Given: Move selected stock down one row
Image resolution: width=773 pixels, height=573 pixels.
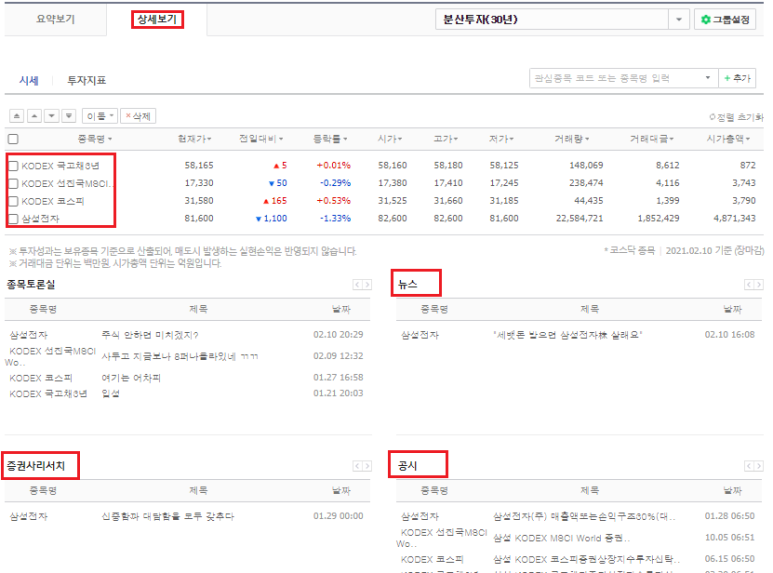Looking at the screenshot, I should (51, 116).
